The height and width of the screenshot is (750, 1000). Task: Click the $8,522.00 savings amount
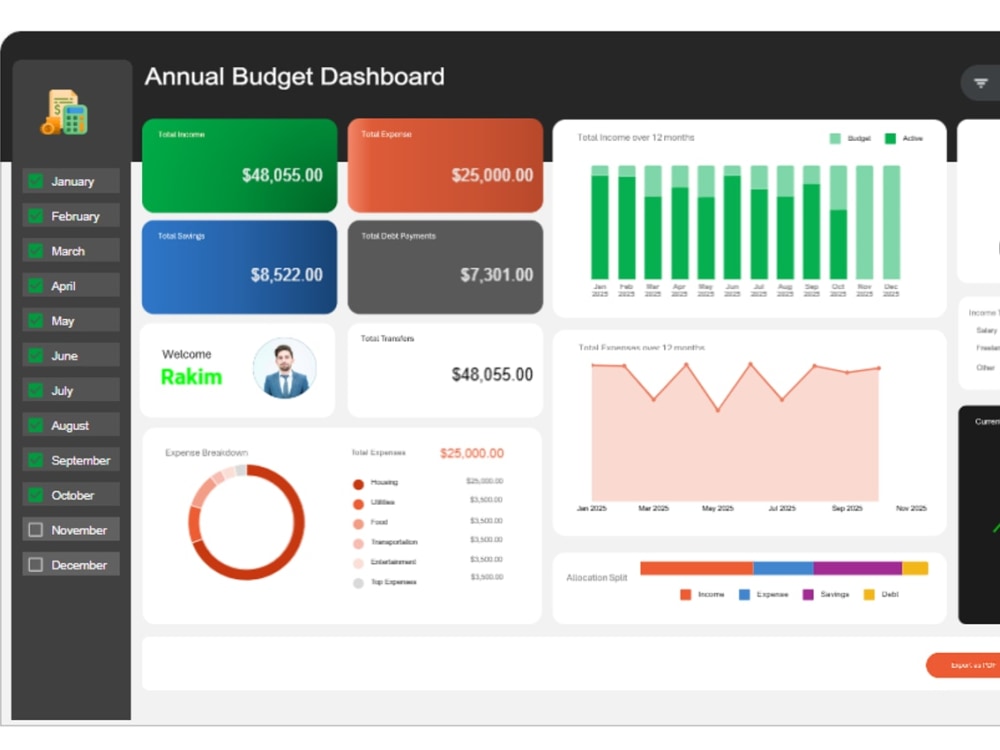pyautogui.click(x=286, y=275)
